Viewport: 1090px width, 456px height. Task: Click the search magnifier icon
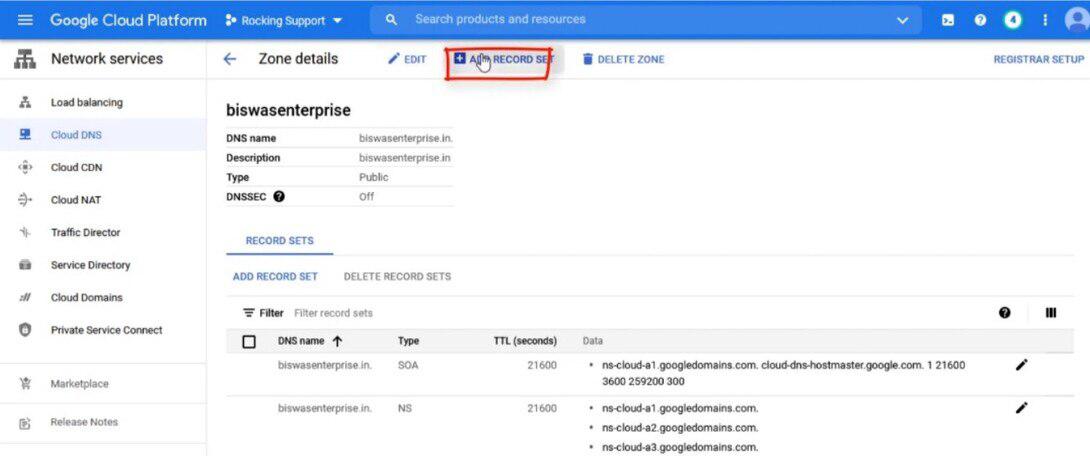[391, 20]
